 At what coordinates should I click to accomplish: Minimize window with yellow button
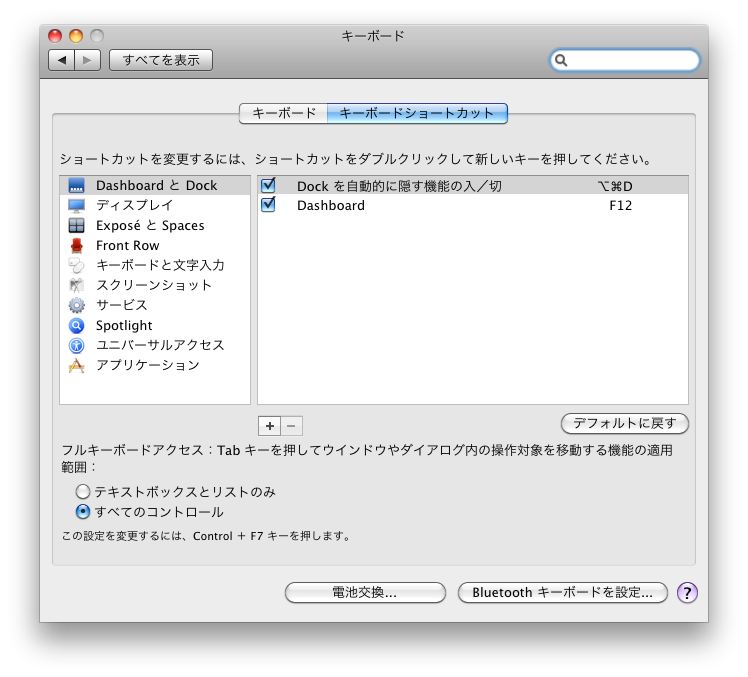(76, 36)
